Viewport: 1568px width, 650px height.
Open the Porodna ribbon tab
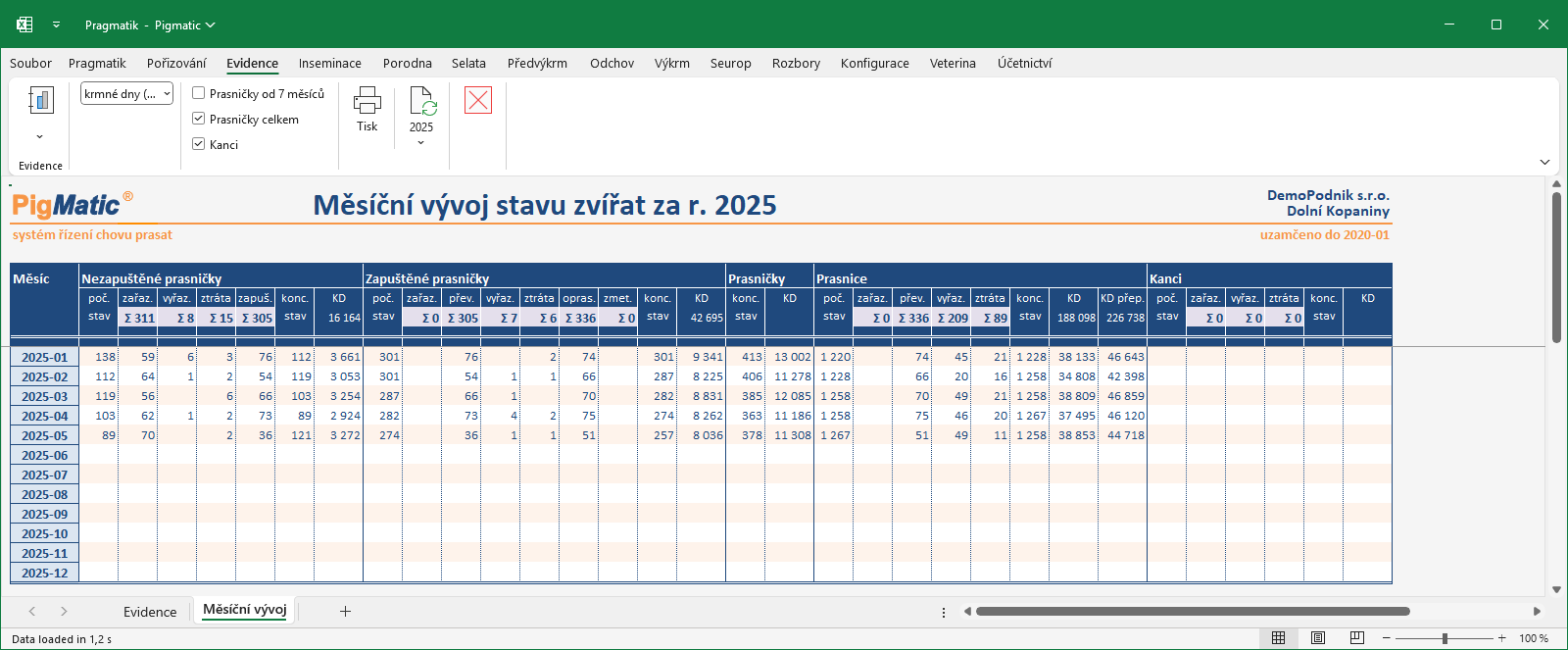408,64
